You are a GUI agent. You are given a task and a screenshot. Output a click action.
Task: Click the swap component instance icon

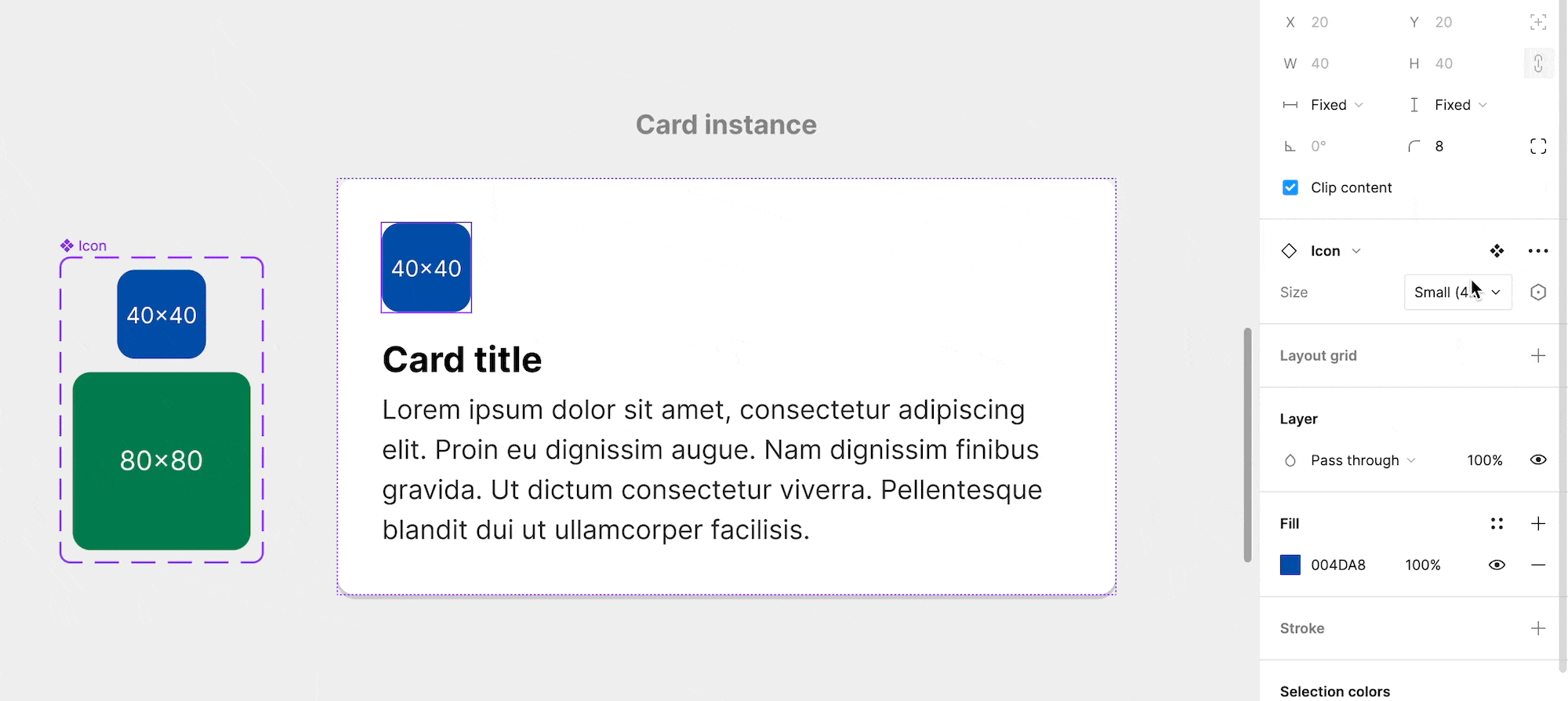click(1497, 250)
